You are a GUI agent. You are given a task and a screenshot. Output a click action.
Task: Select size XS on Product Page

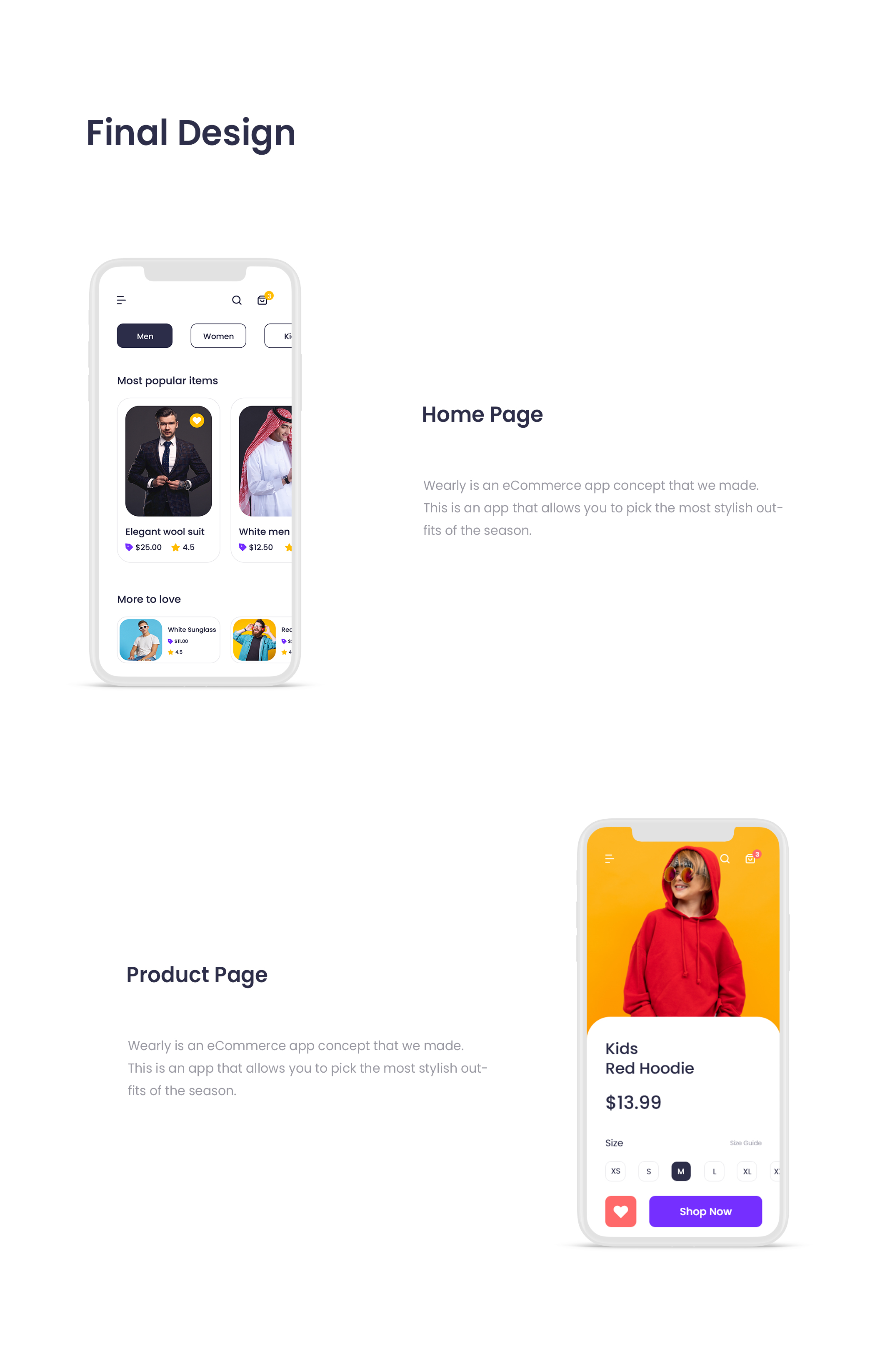pos(615,1171)
